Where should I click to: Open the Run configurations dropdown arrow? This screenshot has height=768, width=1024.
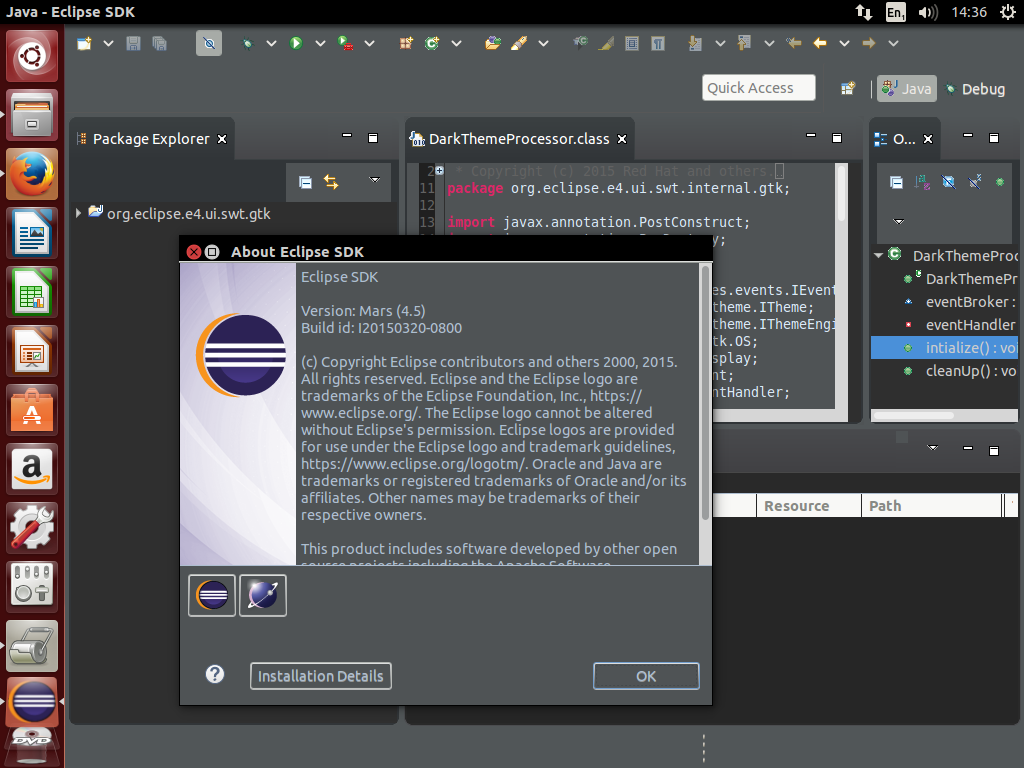click(x=320, y=43)
